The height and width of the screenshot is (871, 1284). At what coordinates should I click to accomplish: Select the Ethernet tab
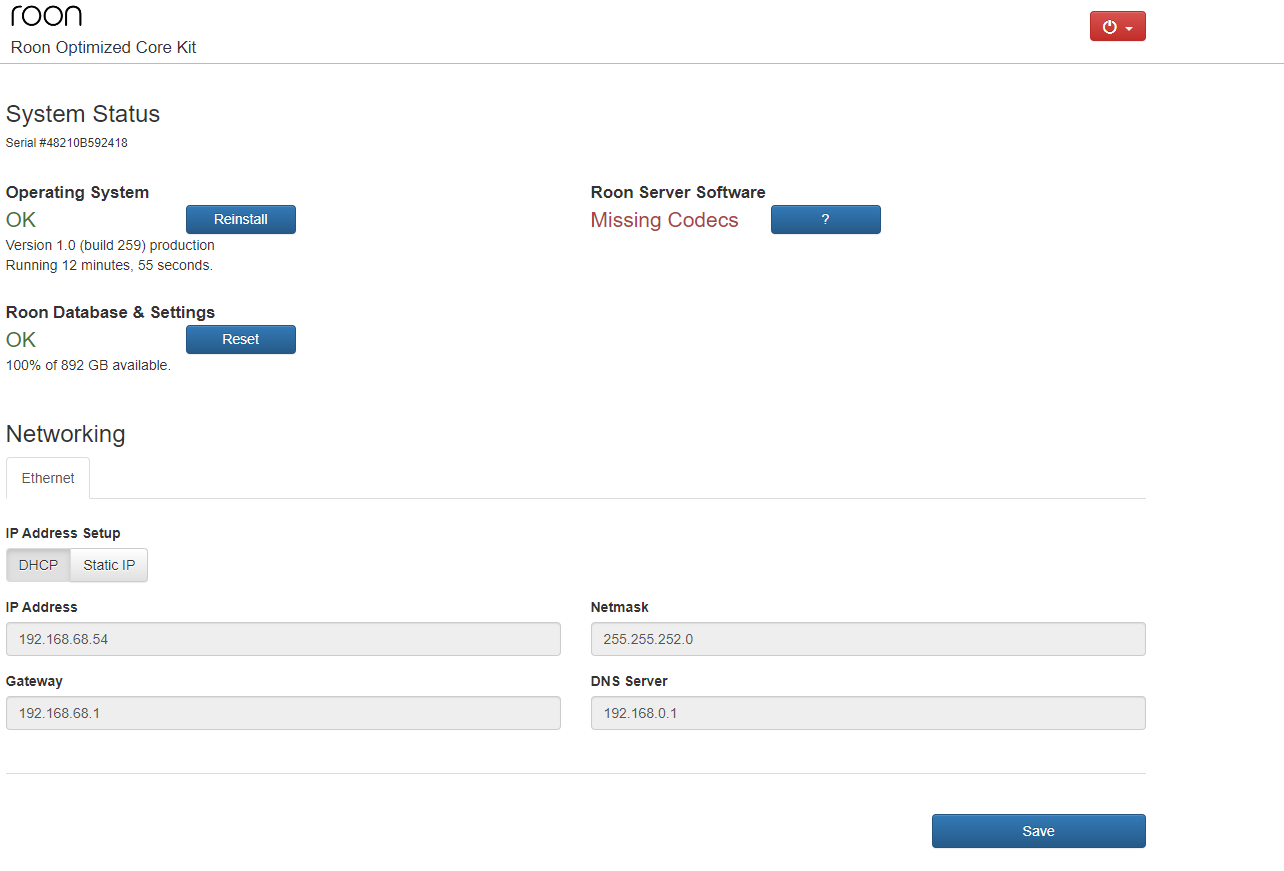[x=48, y=478]
